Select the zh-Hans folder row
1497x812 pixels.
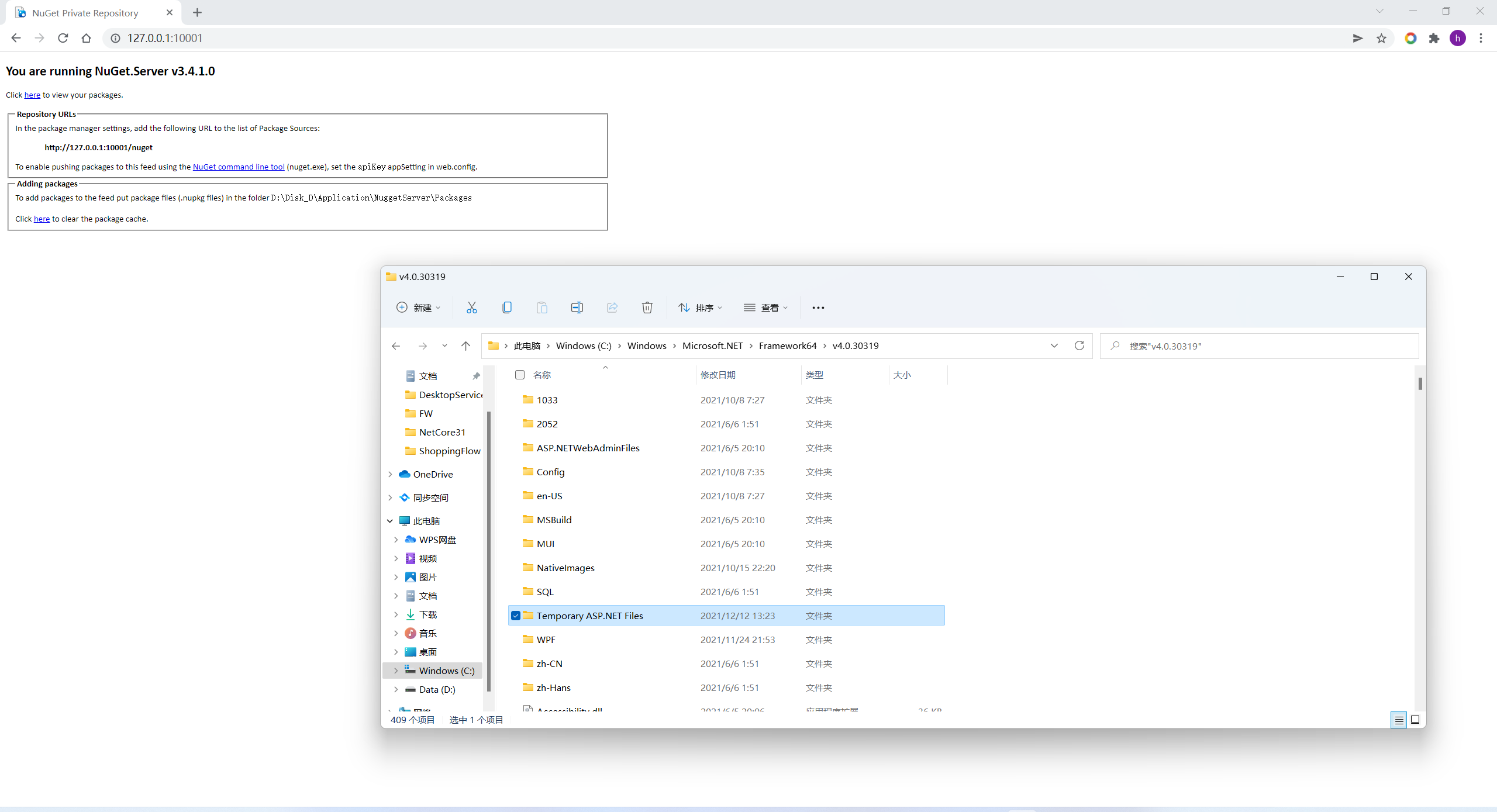[x=726, y=687]
